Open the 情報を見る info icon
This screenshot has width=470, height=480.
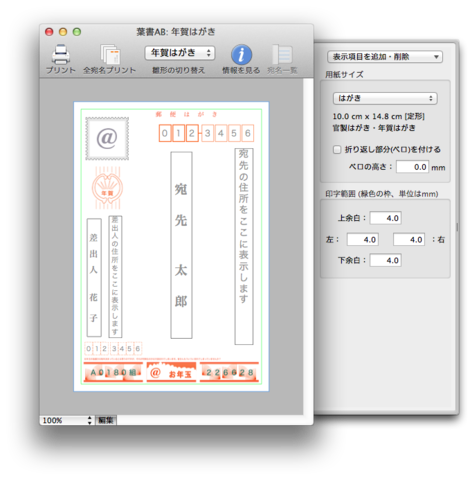coord(241,54)
